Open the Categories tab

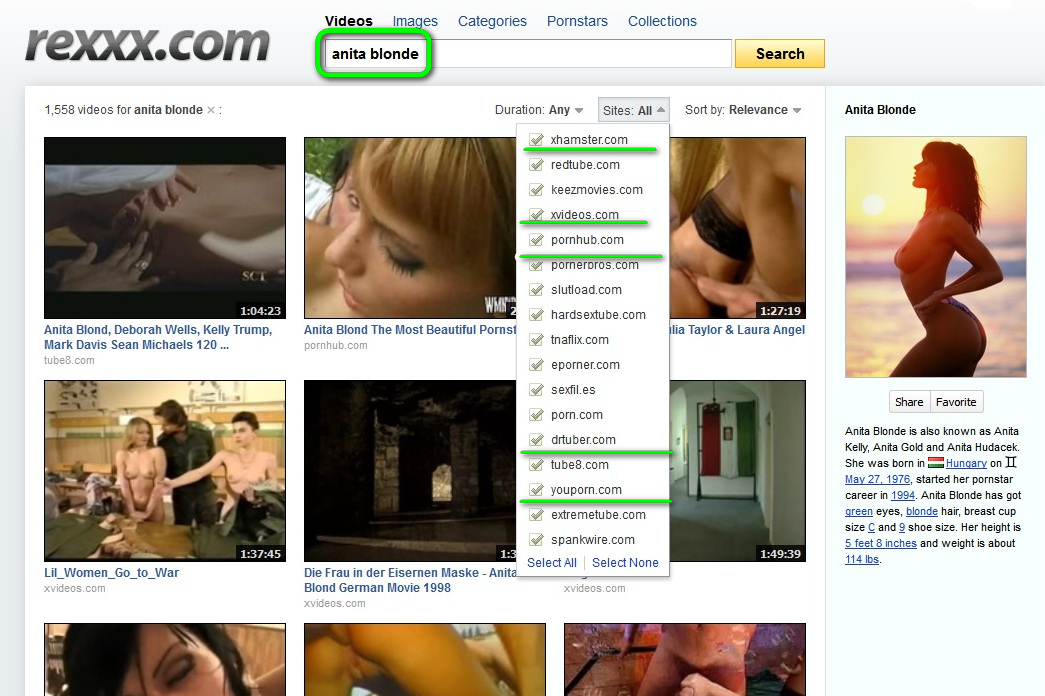492,21
